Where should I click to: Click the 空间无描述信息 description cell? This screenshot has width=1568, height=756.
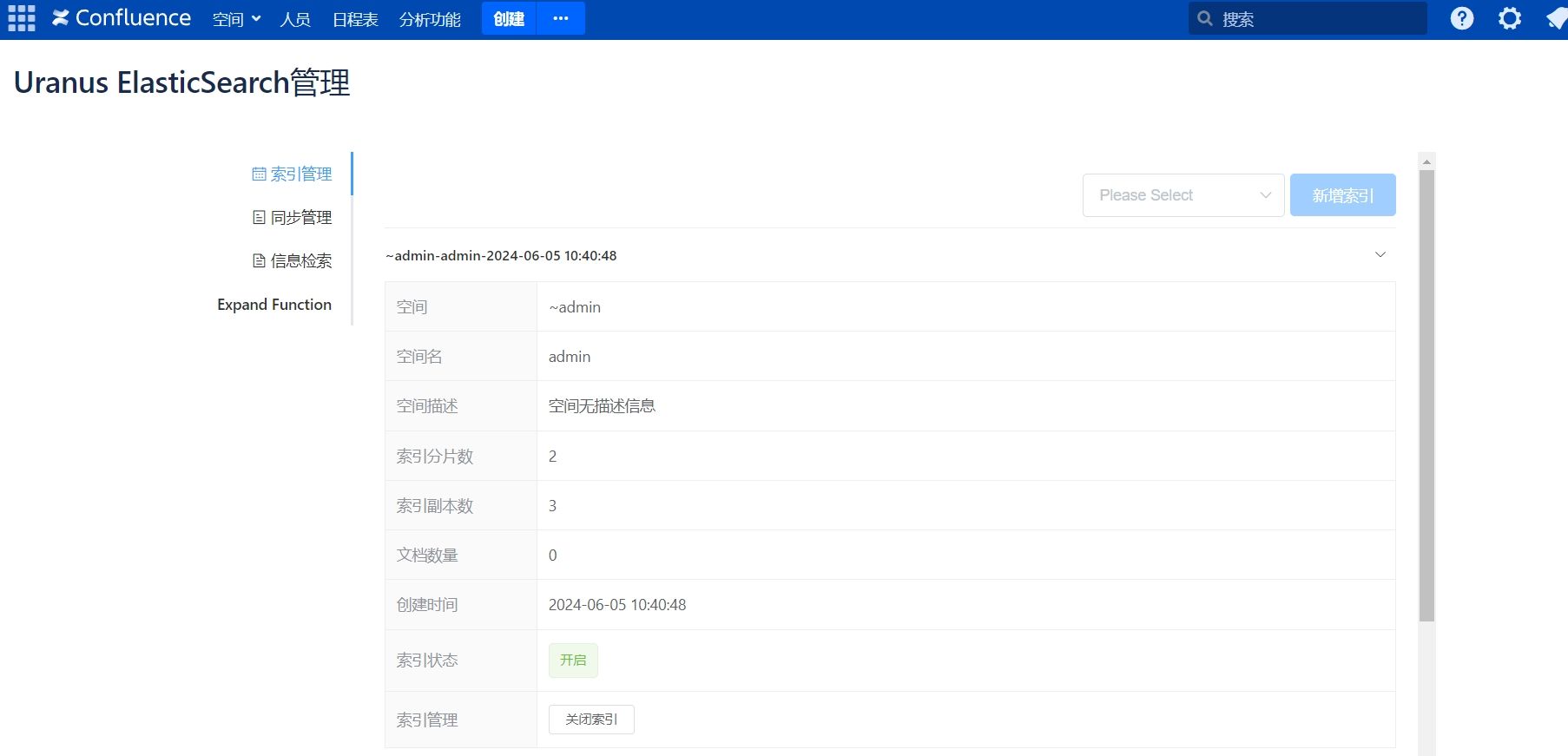click(965, 405)
